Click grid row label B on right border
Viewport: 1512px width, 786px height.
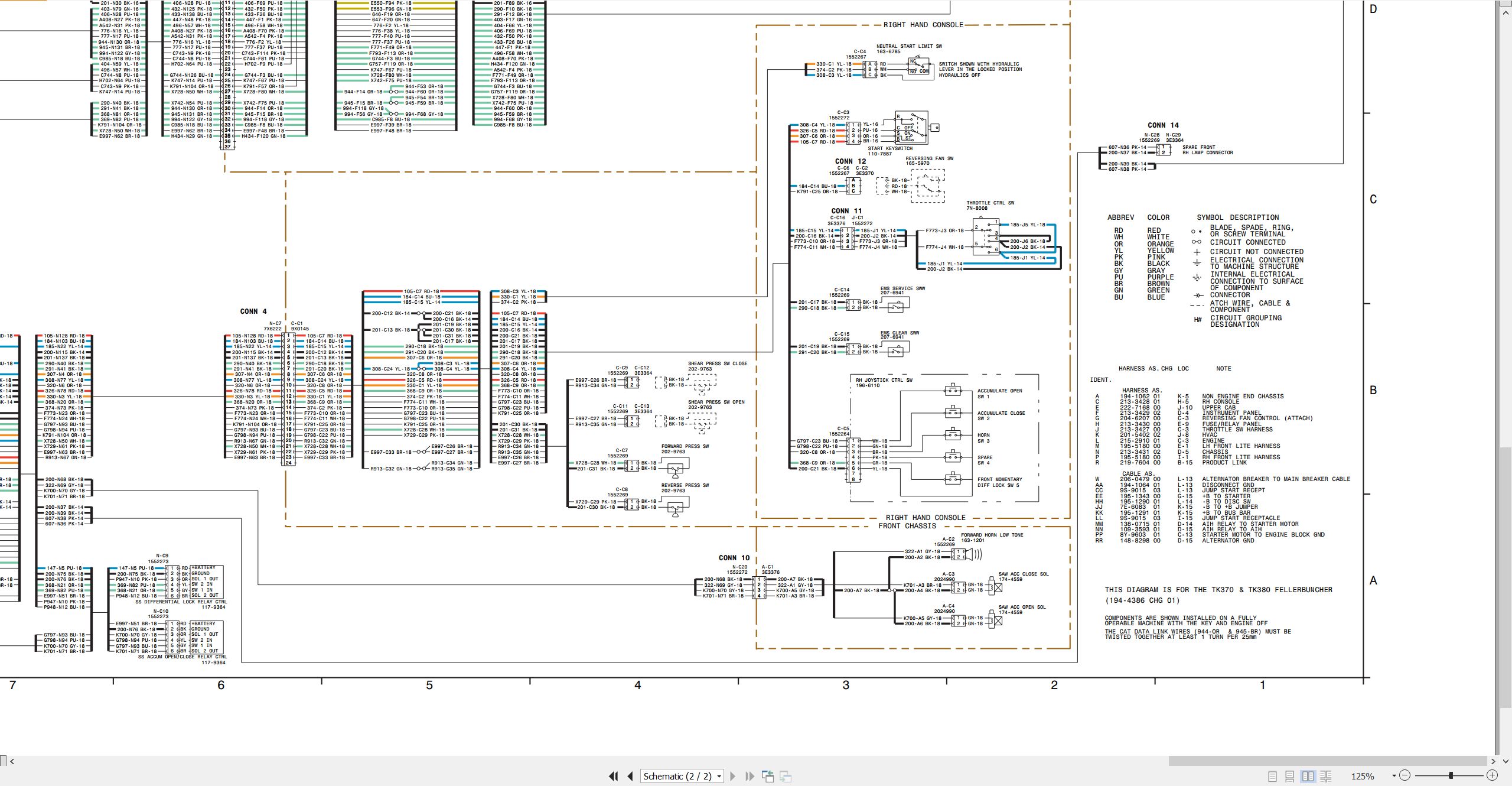pyautogui.click(x=1373, y=390)
